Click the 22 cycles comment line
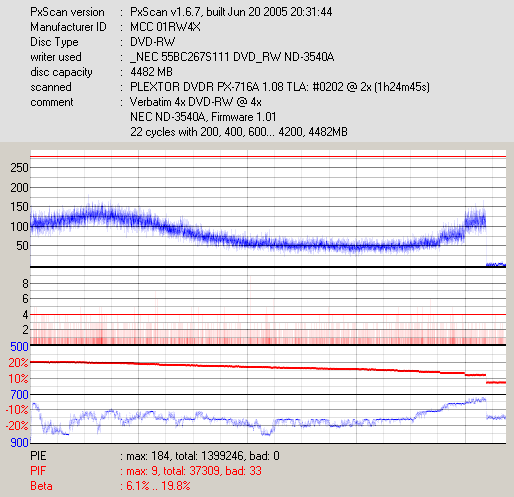This screenshot has height=497, width=514. click(239, 132)
